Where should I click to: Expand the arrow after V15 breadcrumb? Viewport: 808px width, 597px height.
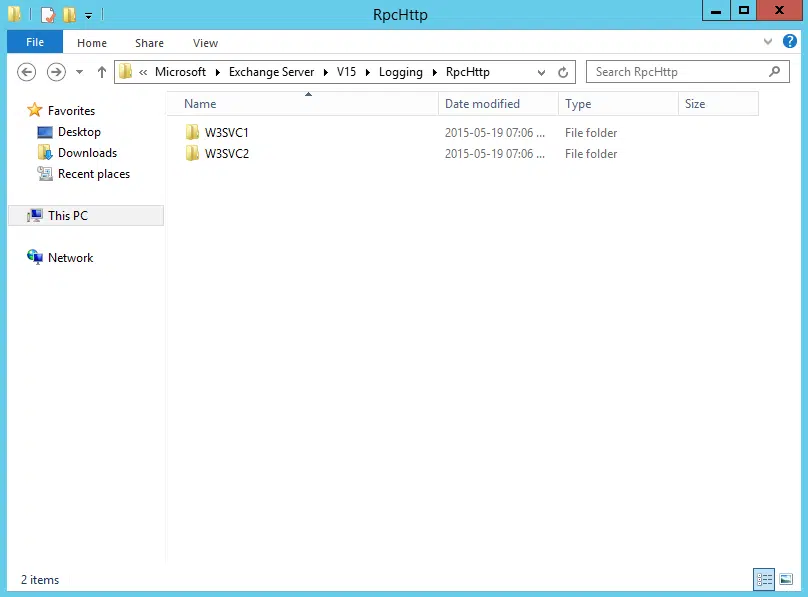tap(367, 73)
